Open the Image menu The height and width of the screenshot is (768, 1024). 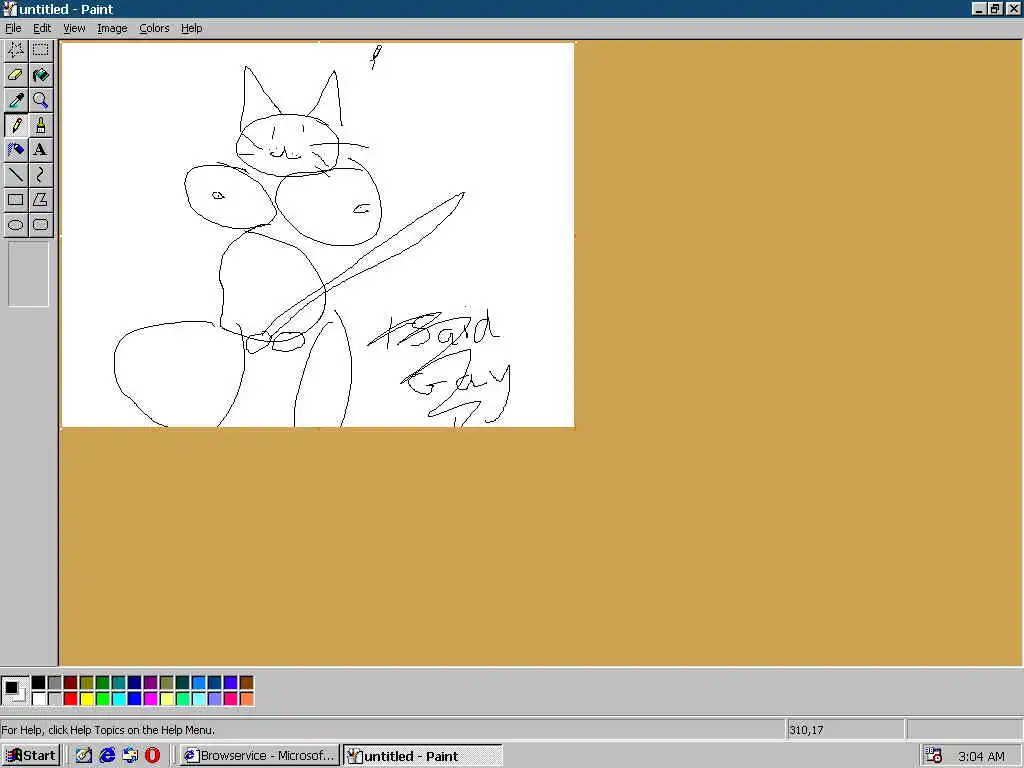112,28
